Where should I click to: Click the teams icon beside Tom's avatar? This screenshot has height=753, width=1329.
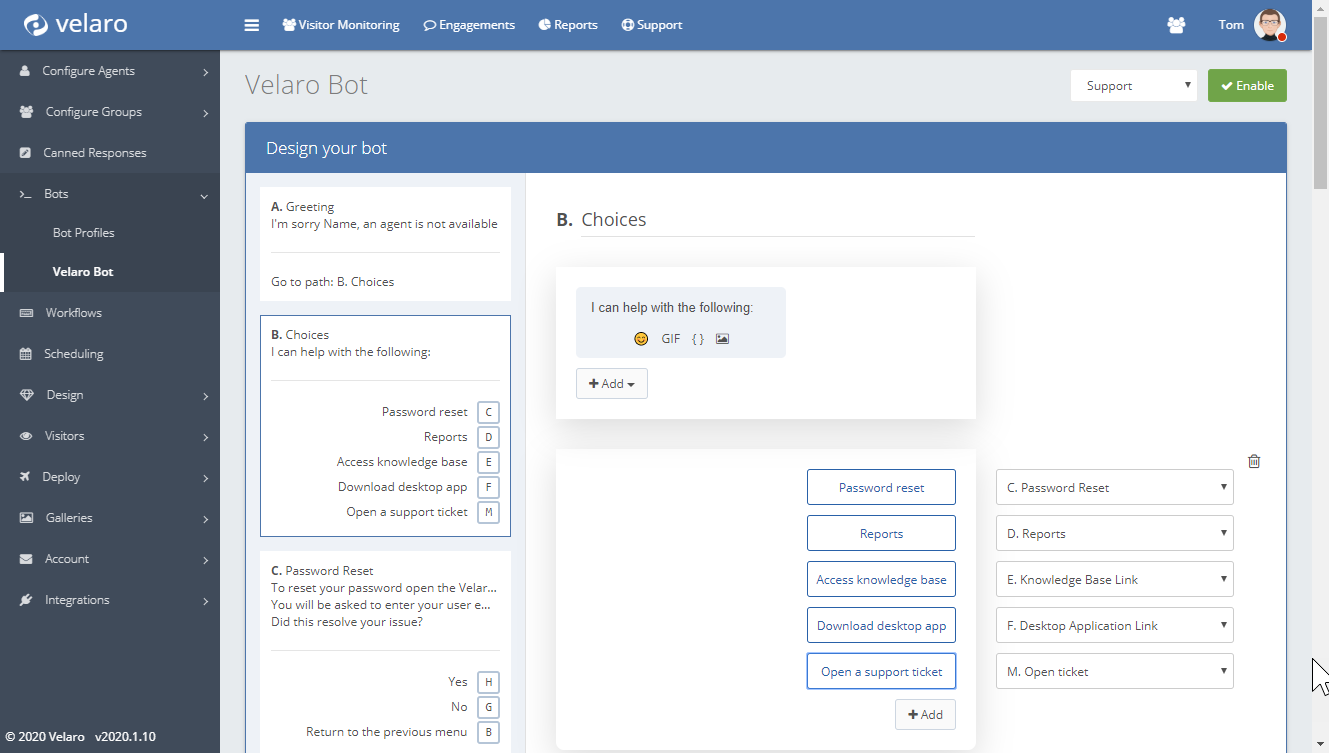[x=1176, y=24]
